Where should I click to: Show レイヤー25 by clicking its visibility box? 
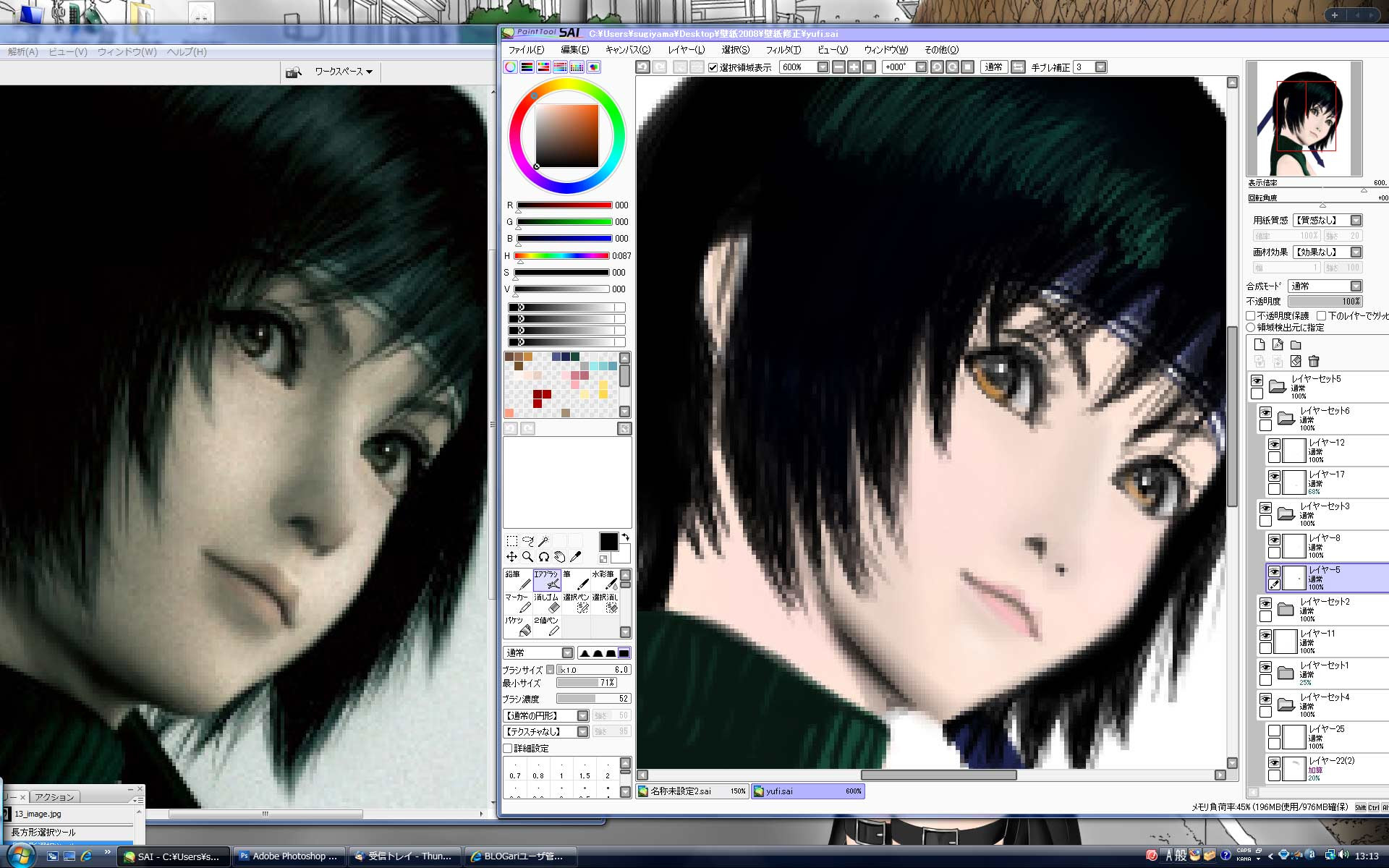(1275, 731)
